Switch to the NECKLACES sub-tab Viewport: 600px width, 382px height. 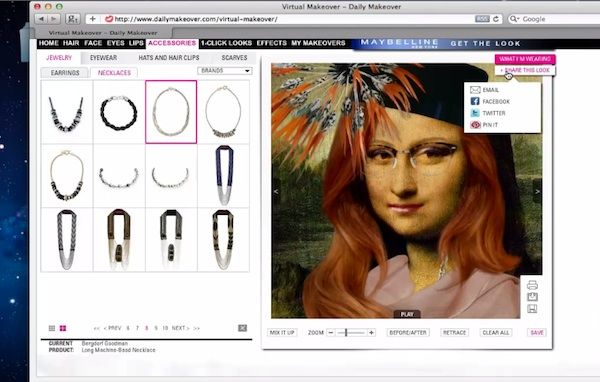114,72
